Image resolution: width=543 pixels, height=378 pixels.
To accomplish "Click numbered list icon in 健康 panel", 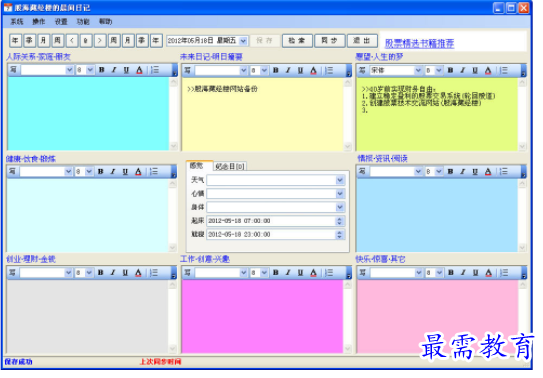I will (154, 172).
